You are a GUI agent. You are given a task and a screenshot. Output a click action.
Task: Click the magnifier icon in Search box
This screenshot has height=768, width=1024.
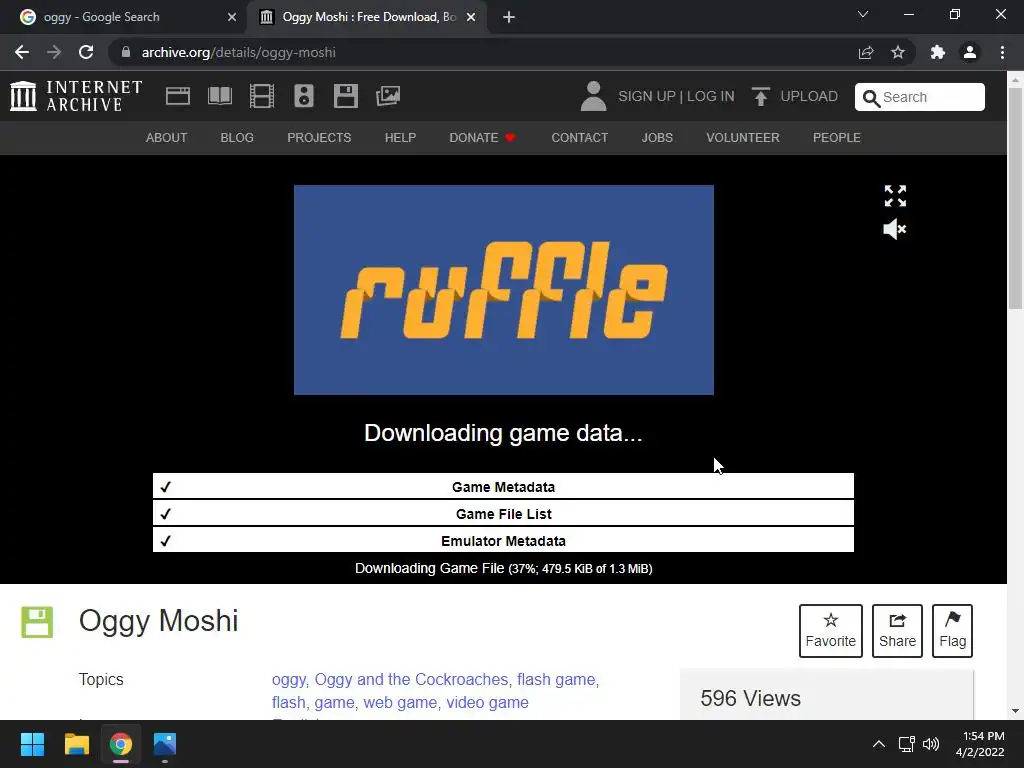point(871,98)
